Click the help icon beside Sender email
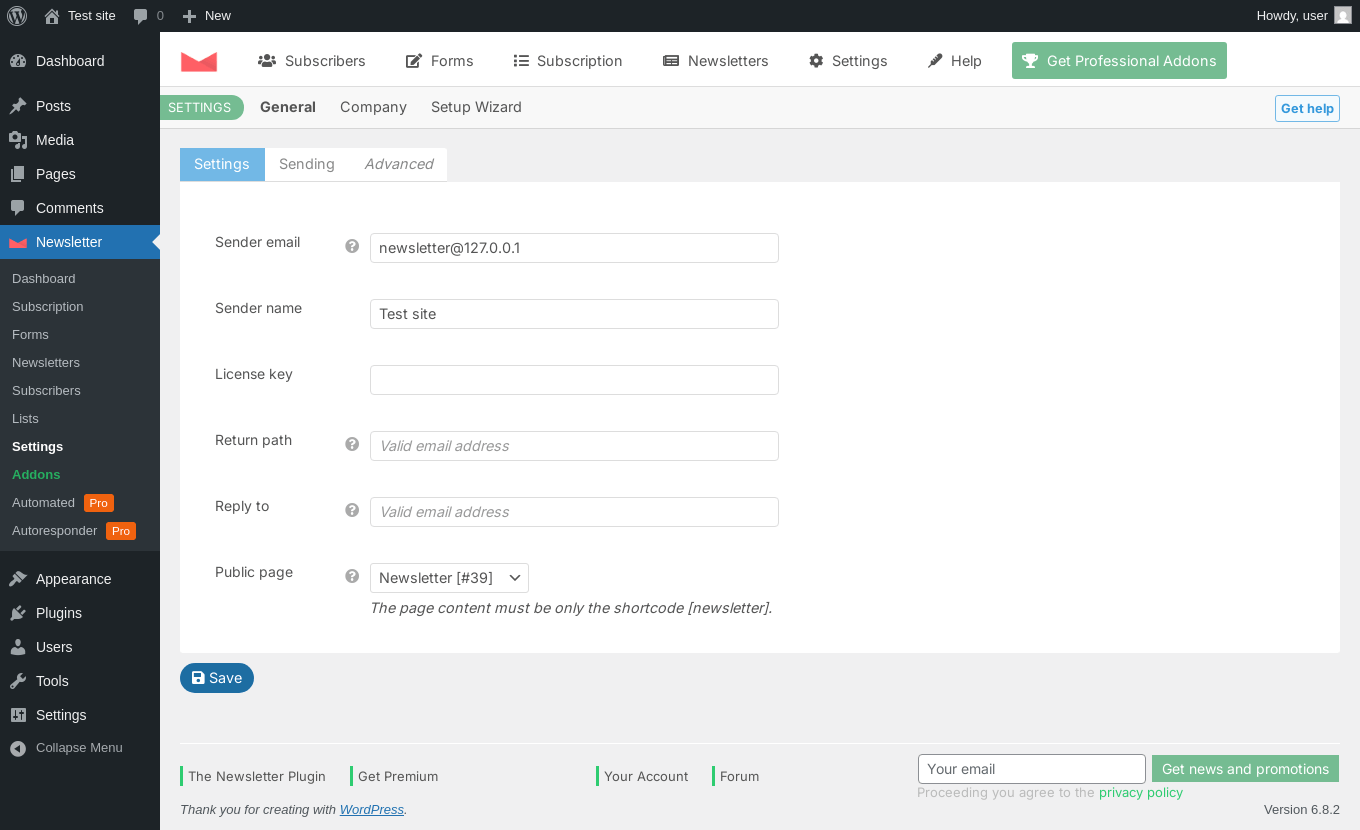 coord(352,246)
